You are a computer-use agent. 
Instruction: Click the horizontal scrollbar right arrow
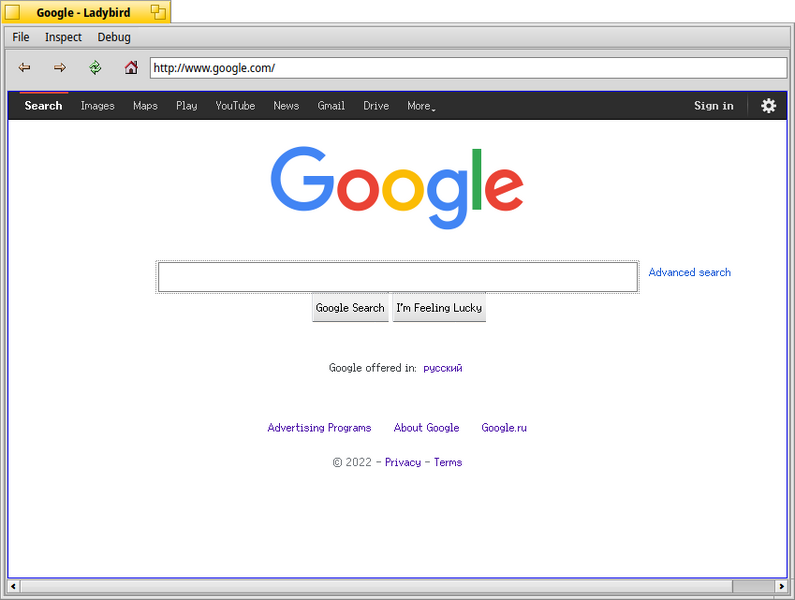click(781, 586)
